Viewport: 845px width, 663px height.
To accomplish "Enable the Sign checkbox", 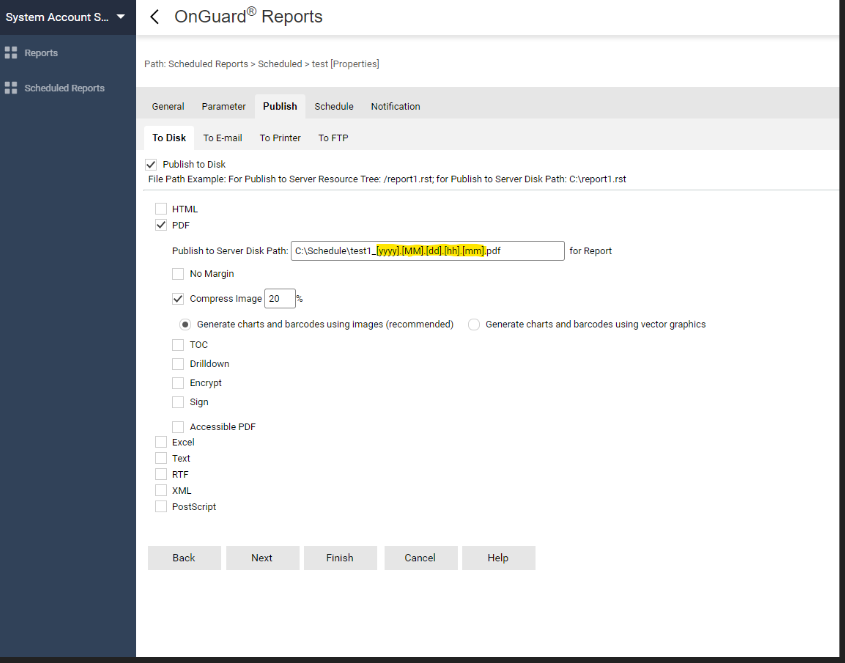I will click(178, 402).
